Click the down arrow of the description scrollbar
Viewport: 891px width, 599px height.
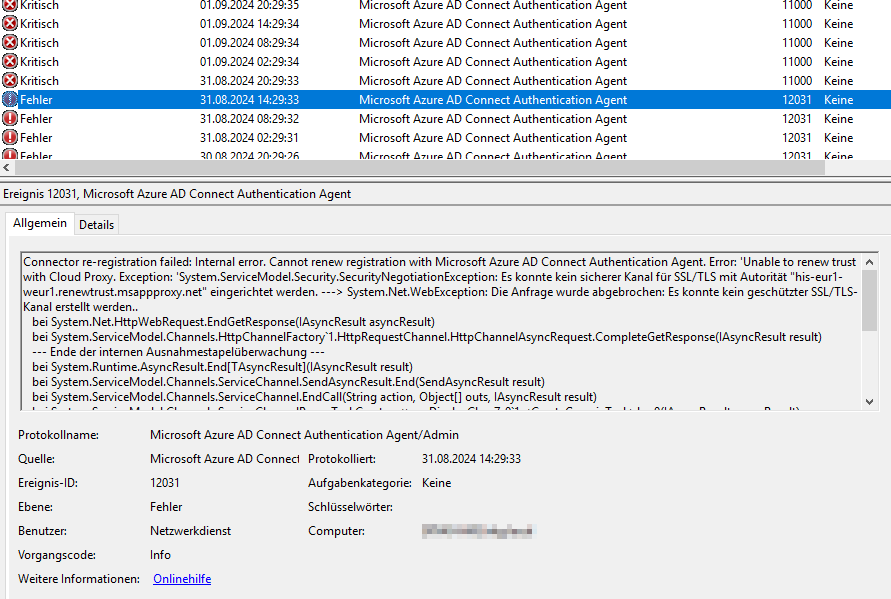click(869, 402)
